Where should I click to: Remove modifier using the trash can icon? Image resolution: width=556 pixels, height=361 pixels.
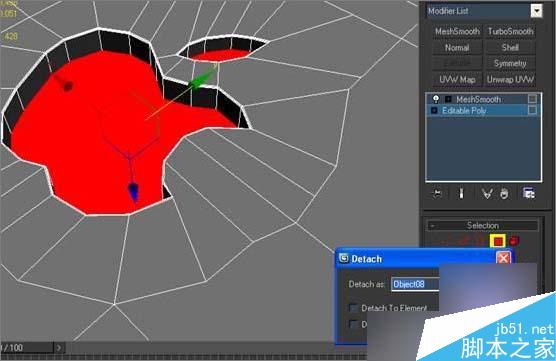(504, 194)
